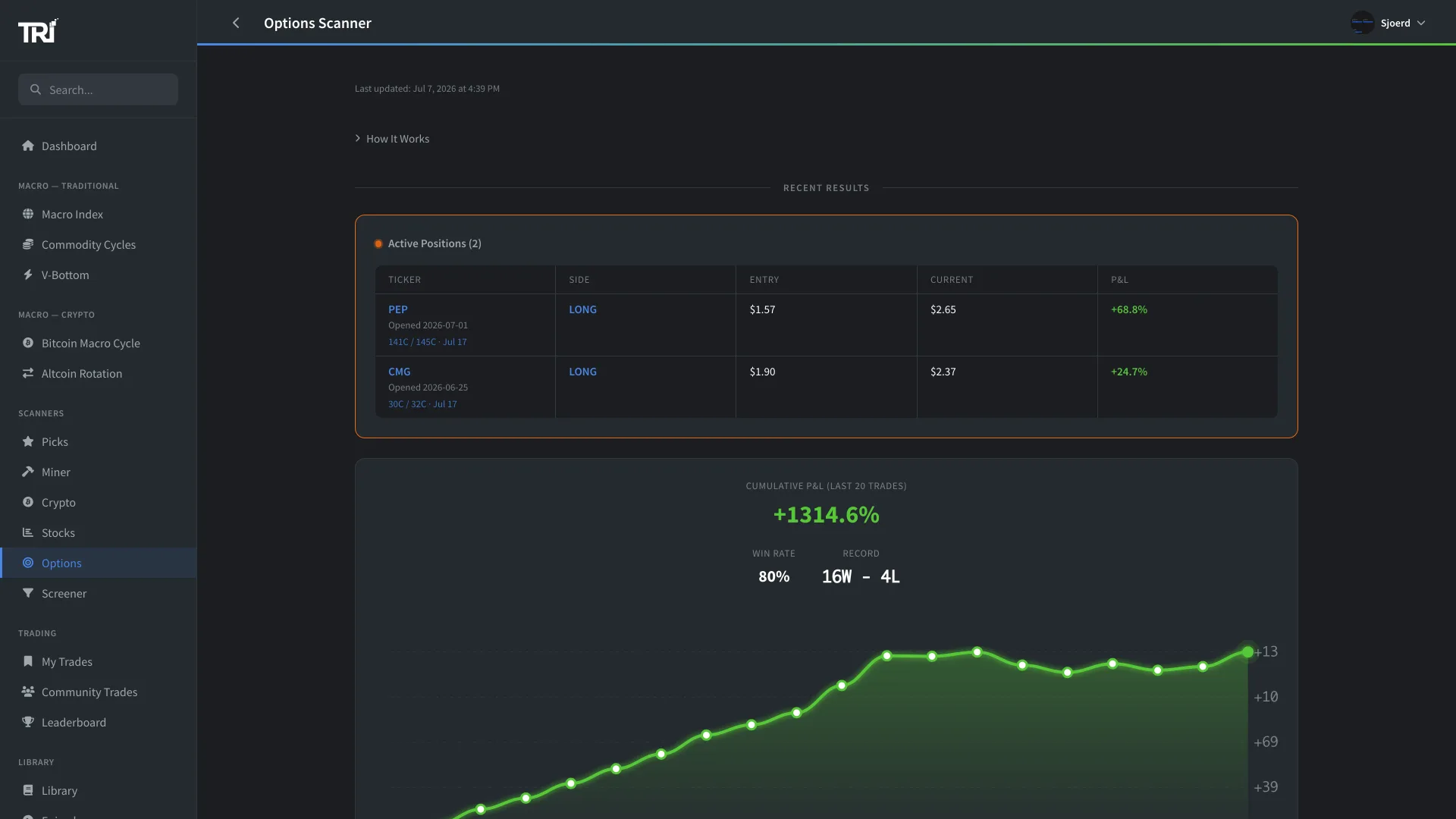Click the 141C / 145C Jul 17 contract link
The height and width of the screenshot is (819, 1456).
click(428, 342)
